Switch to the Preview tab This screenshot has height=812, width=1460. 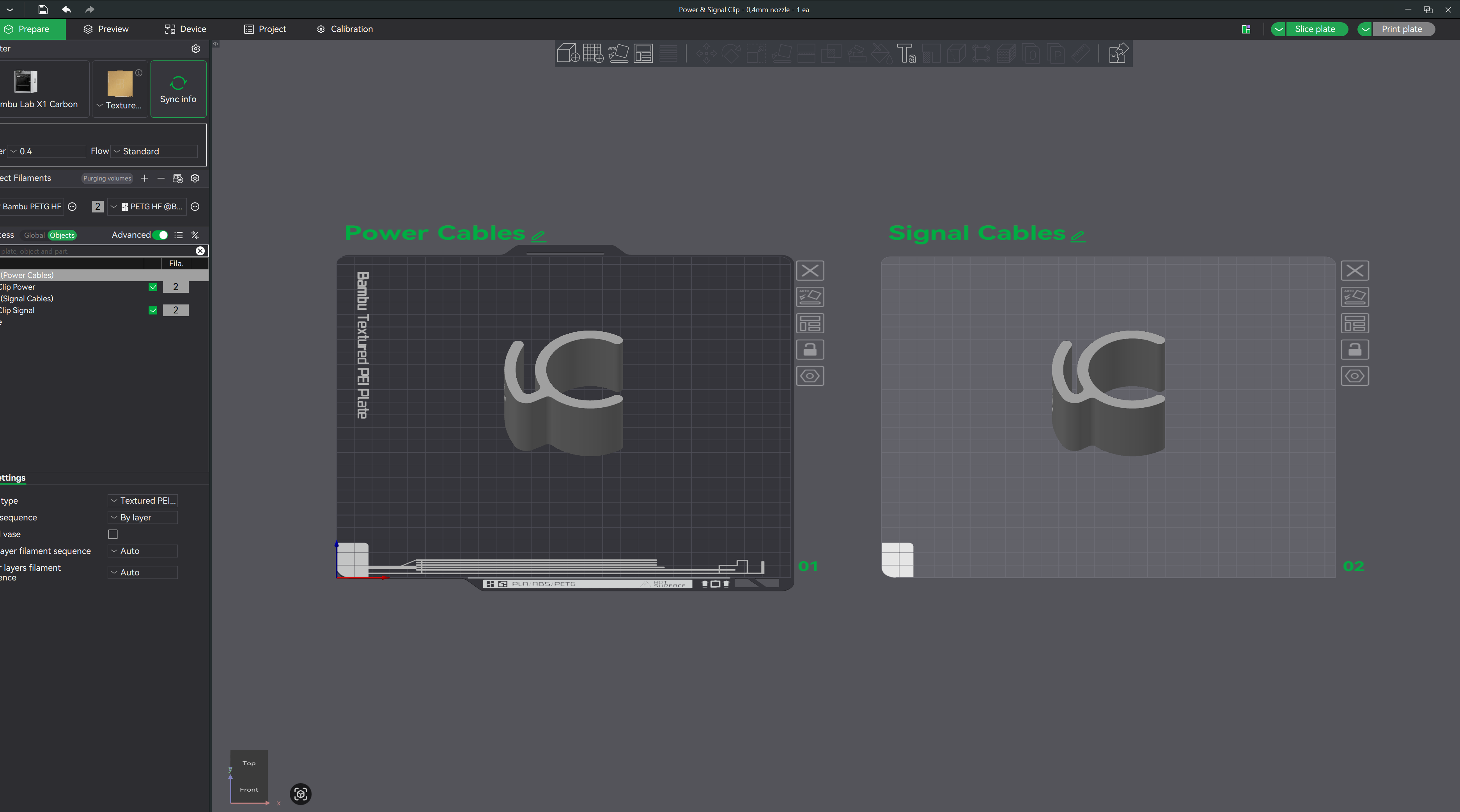[106, 29]
